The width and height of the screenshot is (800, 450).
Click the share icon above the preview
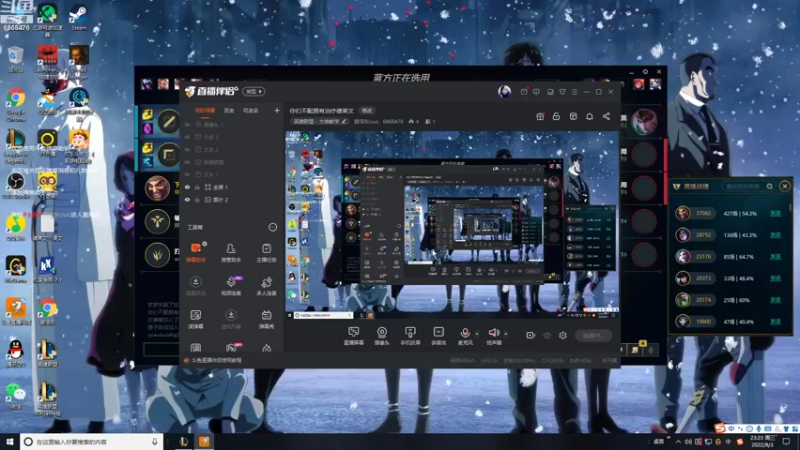pyautogui.click(x=606, y=116)
